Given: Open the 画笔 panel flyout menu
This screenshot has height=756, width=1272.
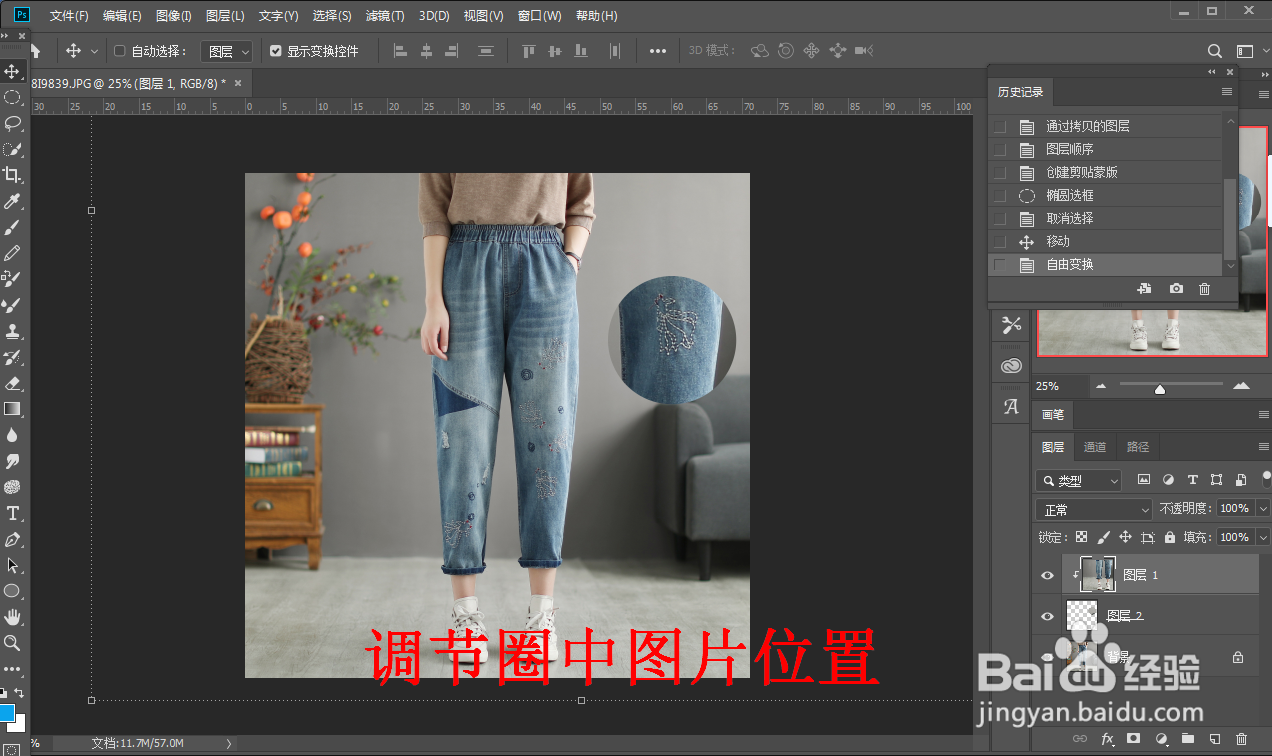Looking at the screenshot, I should pyautogui.click(x=1263, y=414).
